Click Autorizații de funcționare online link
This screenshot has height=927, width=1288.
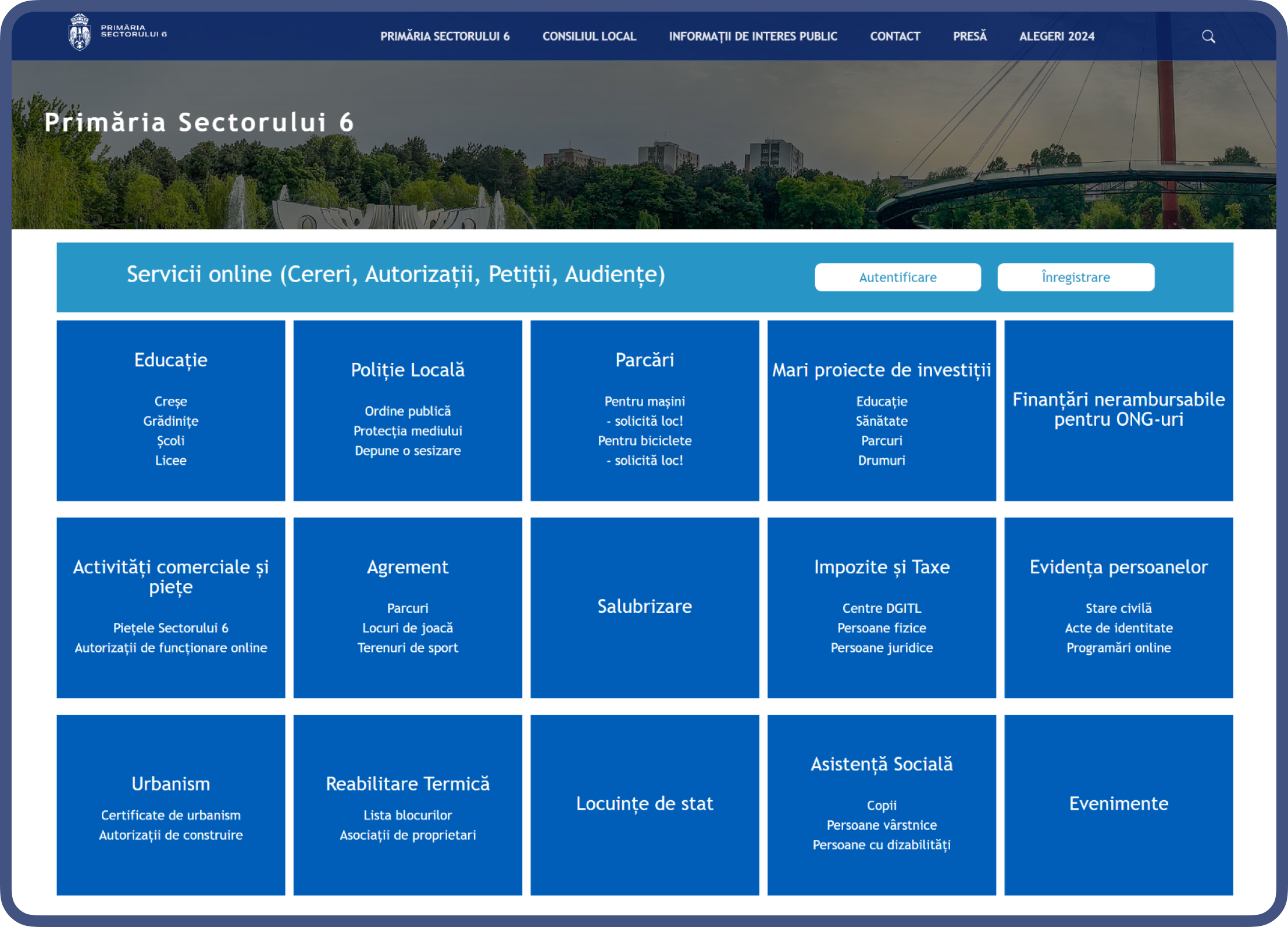coord(171,648)
